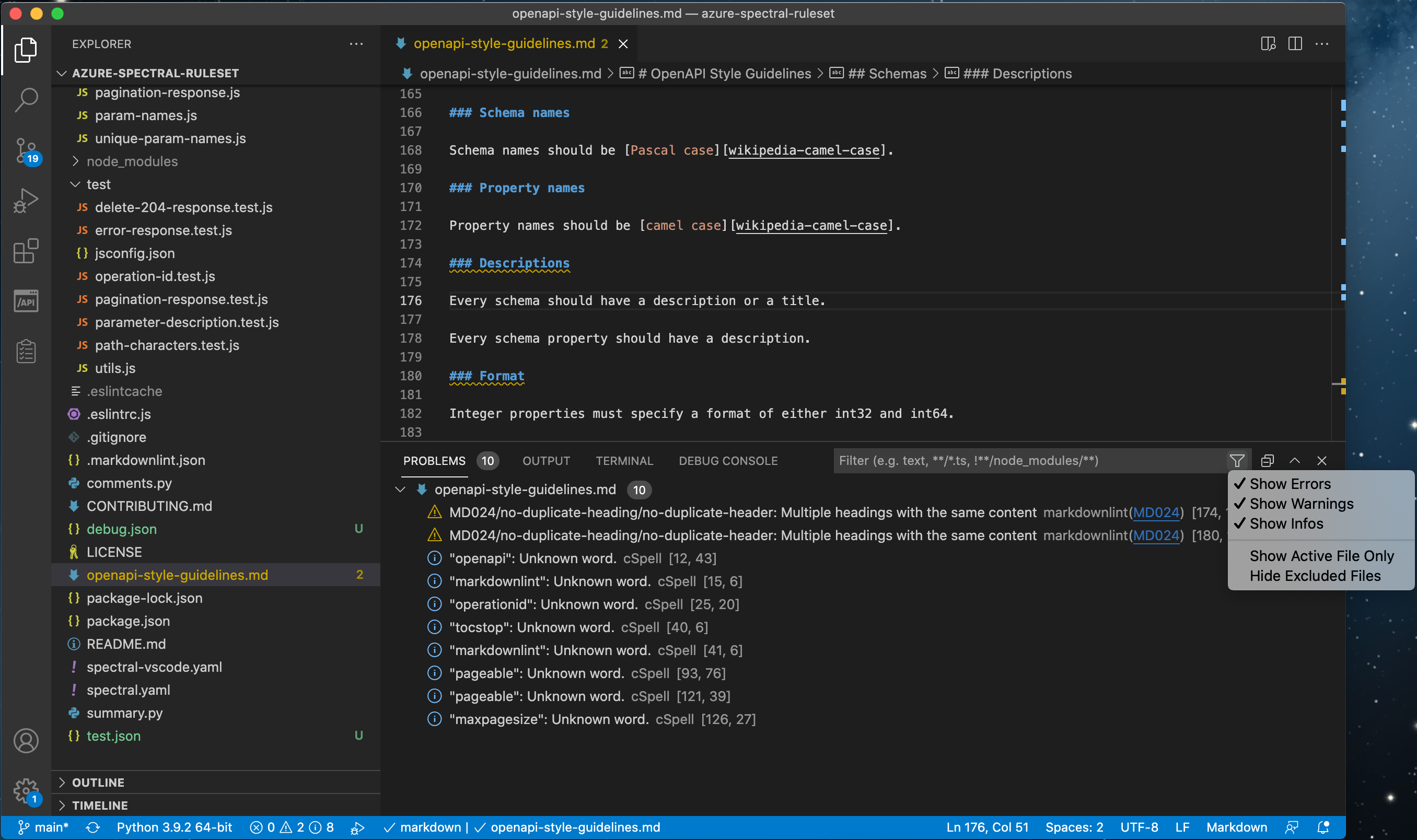Screen dimensions: 1417x840
Task: Open notifications bell in status bar
Action: pos(1323,827)
